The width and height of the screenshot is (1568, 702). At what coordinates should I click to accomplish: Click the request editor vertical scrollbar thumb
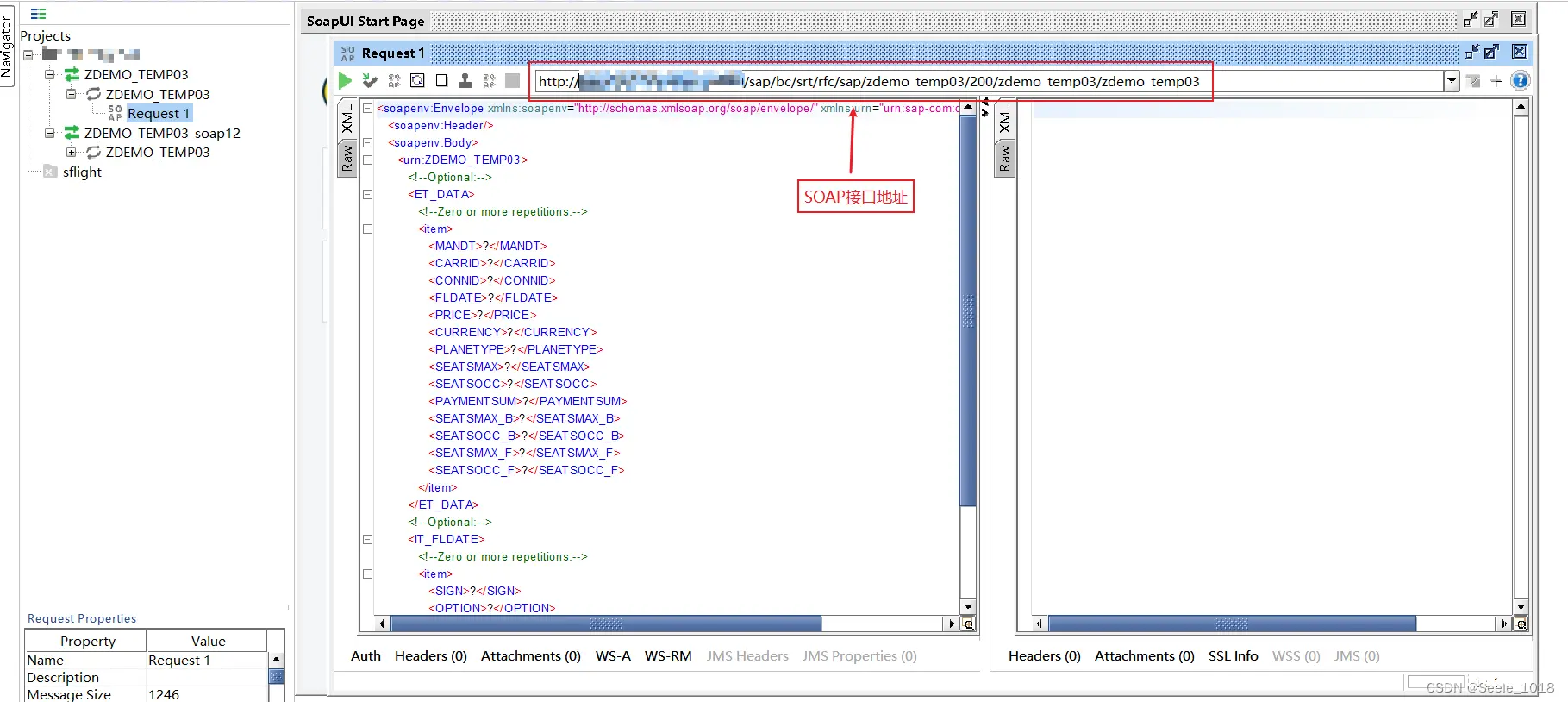tap(968, 310)
